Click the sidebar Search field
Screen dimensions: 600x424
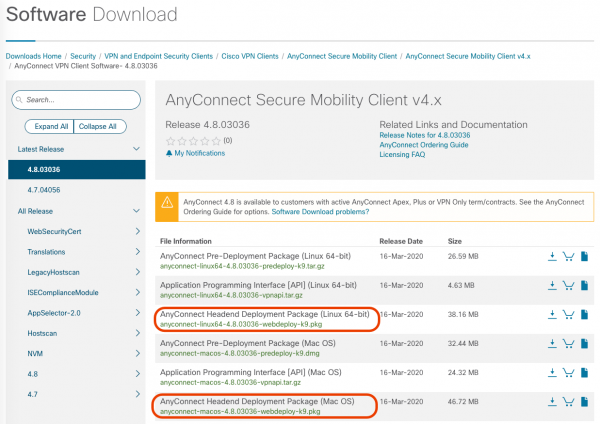[x=80, y=100]
